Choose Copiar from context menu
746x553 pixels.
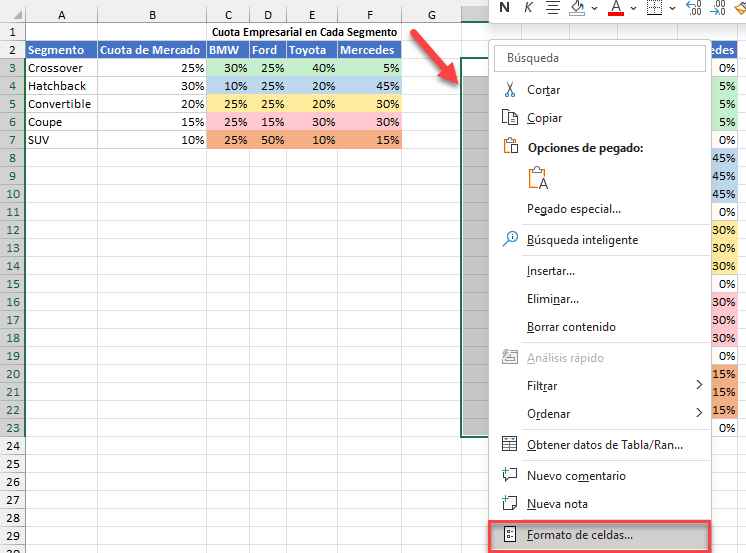pos(599,118)
